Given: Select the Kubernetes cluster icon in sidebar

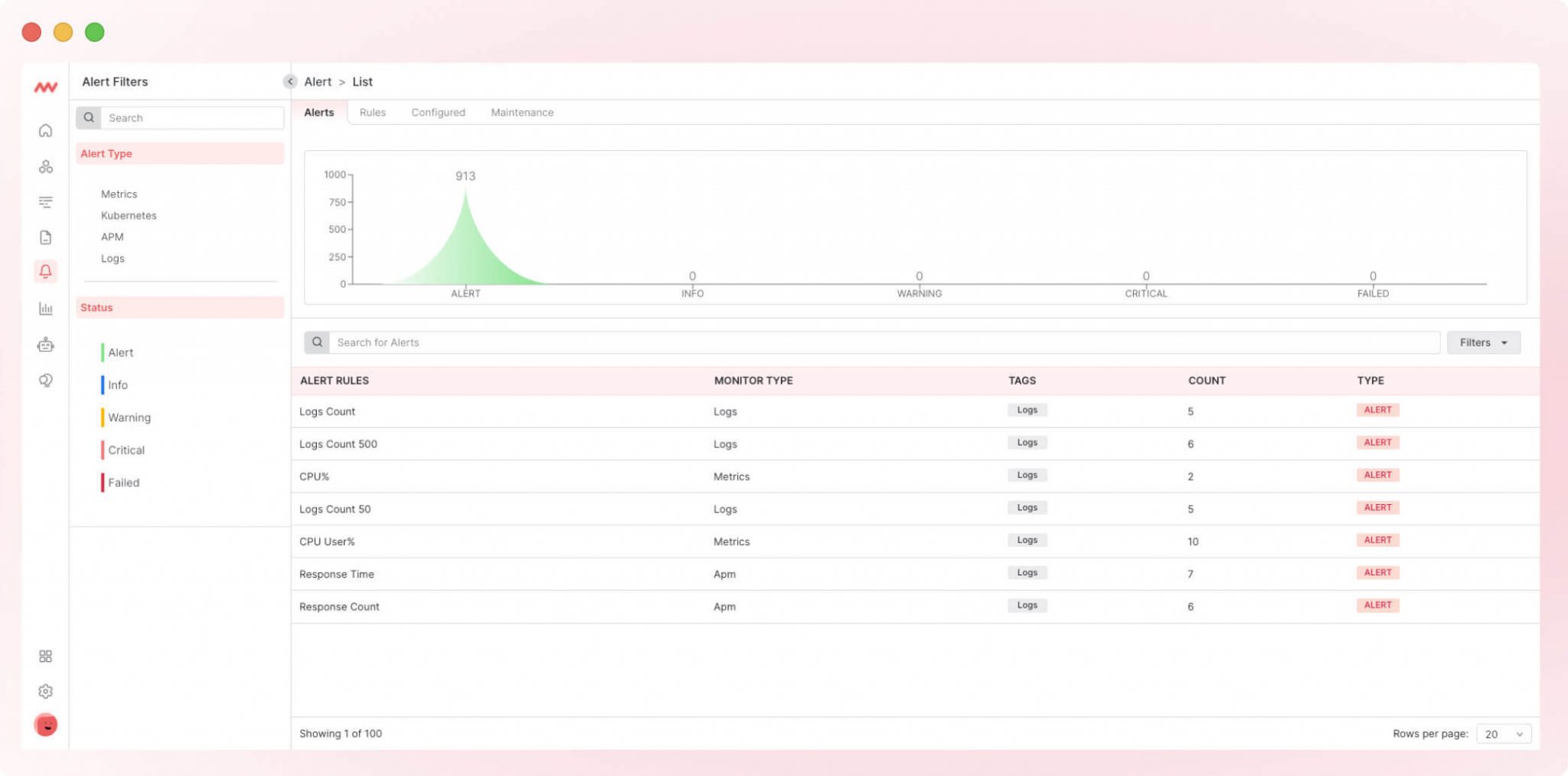Looking at the screenshot, I should click(46, 166).
